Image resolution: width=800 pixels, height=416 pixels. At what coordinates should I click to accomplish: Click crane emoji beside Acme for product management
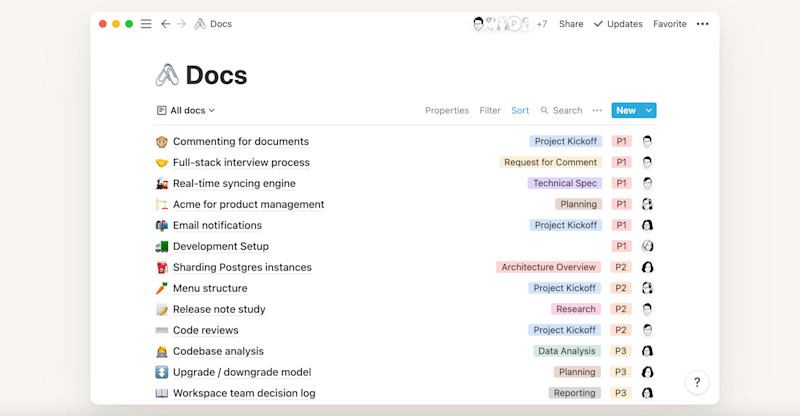162,204
